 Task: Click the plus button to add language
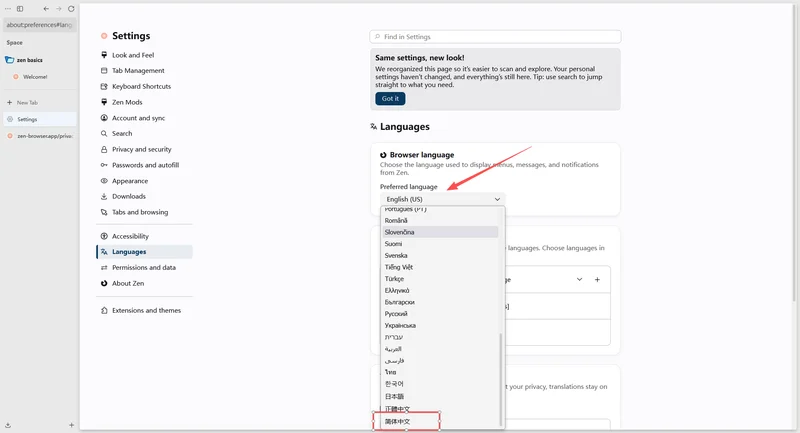click(597, 279)
